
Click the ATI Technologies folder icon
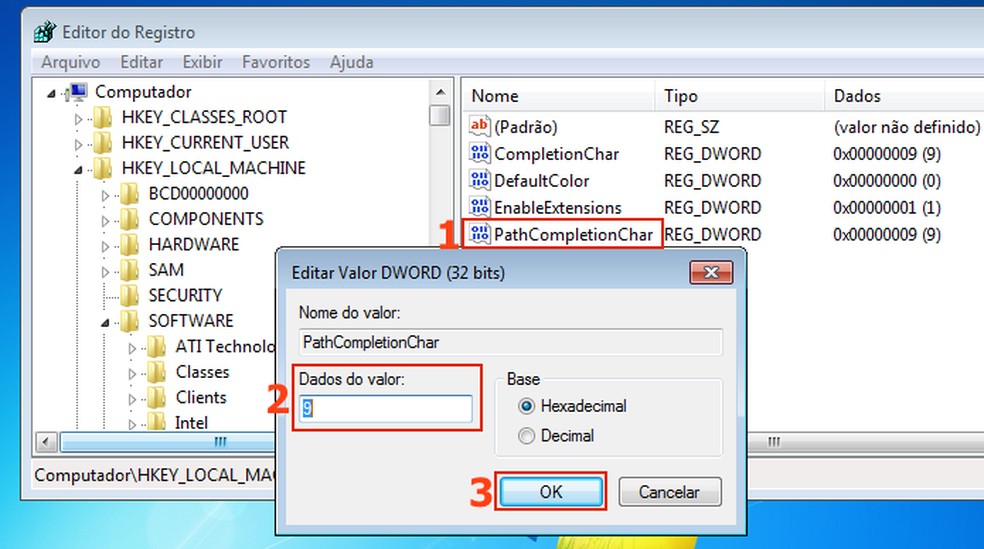point(156,346)
